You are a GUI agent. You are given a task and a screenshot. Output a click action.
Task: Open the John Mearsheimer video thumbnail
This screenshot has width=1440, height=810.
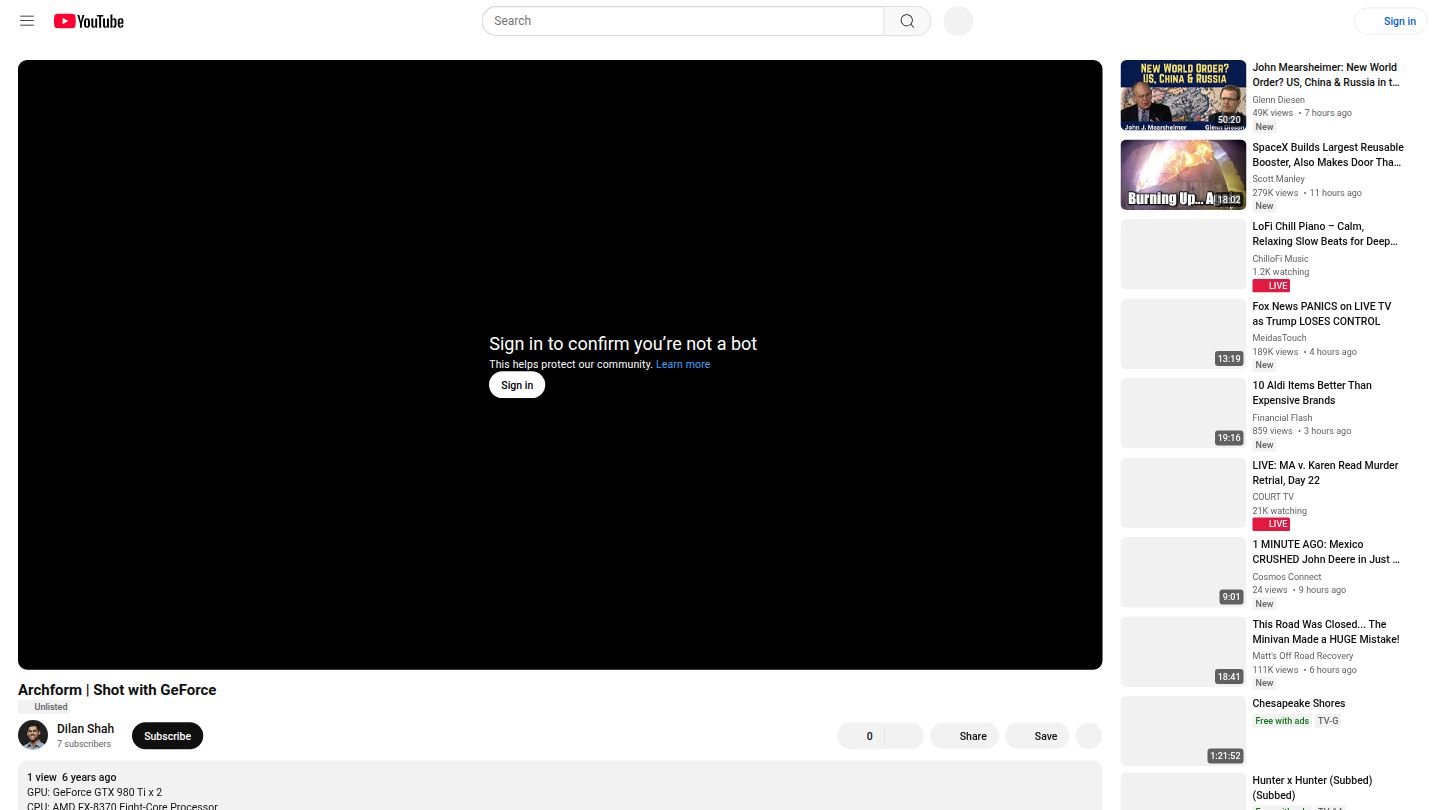pos(1183,95)
